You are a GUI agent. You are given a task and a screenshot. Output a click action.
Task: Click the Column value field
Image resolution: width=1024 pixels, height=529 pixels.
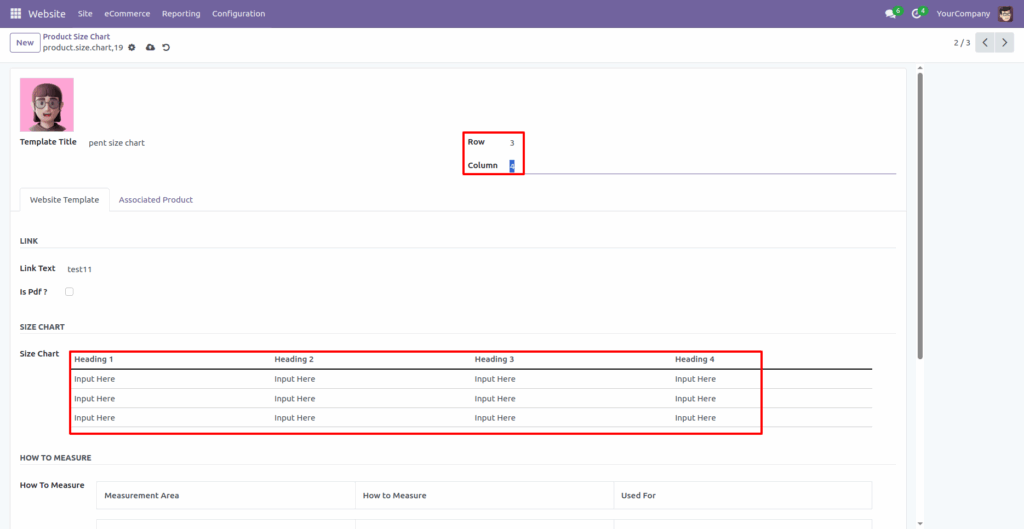coord(701,166)
